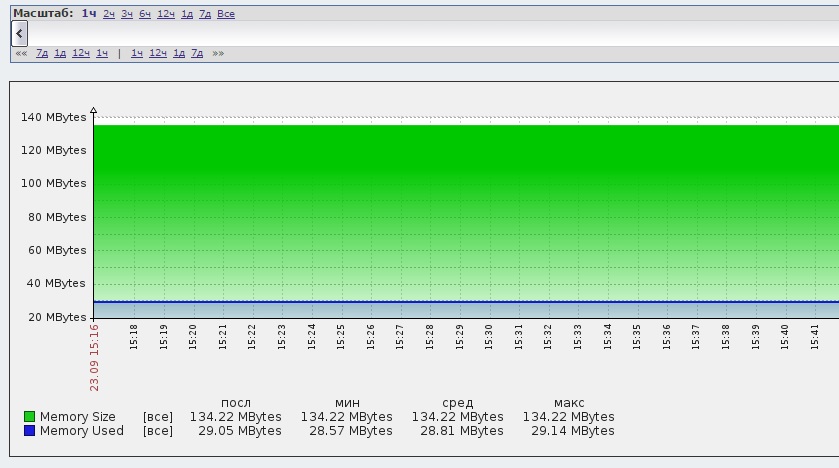The height and width of the screenshot is (468, 839).
Task: Click the blue Memory Used legend swatch
Action: pos(29,431)
